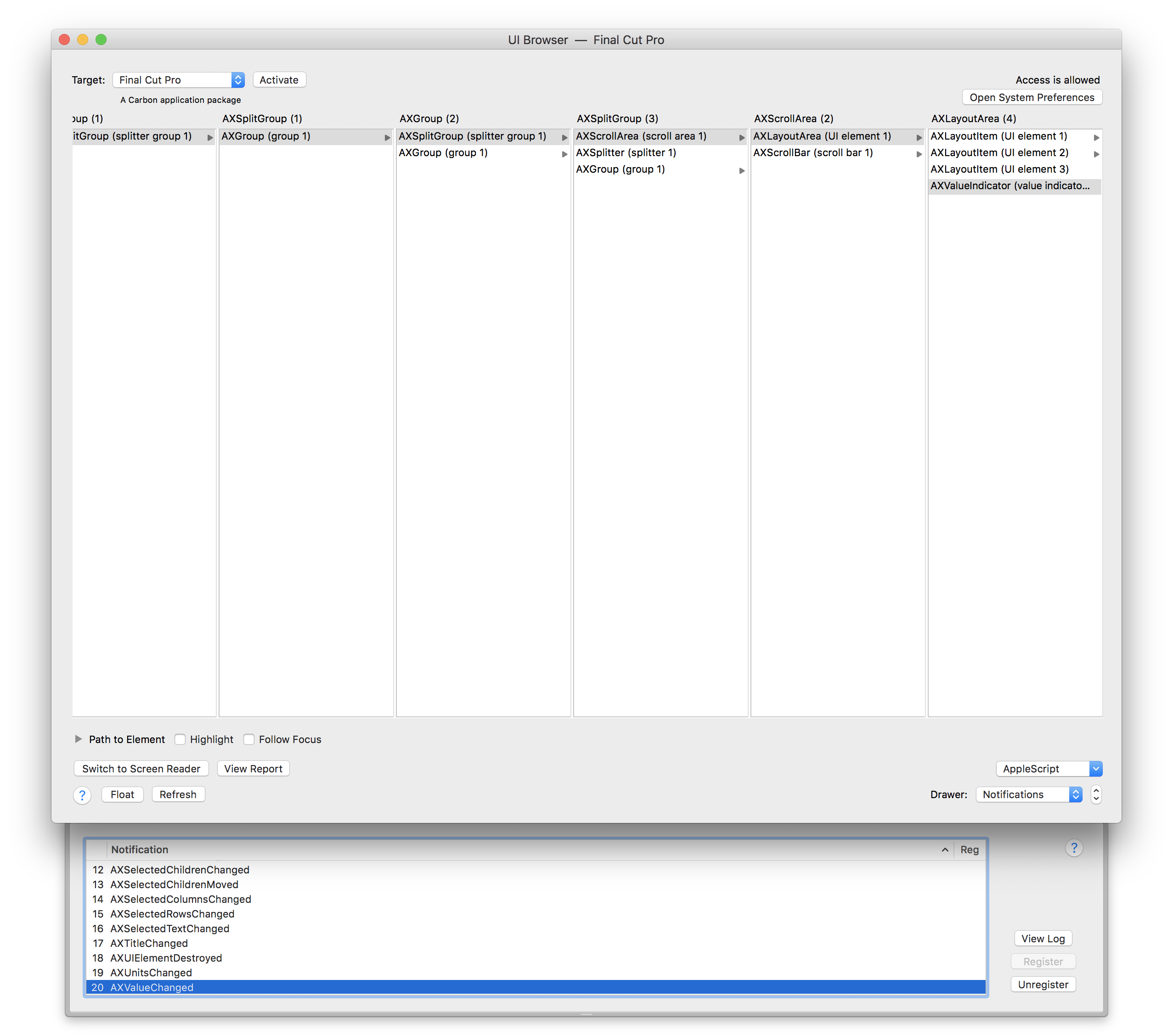Image resolution: width=1173 pixels, height=1036 pixels.
Task: Open the Target application dropdown
Action: [x=179, y=80]
